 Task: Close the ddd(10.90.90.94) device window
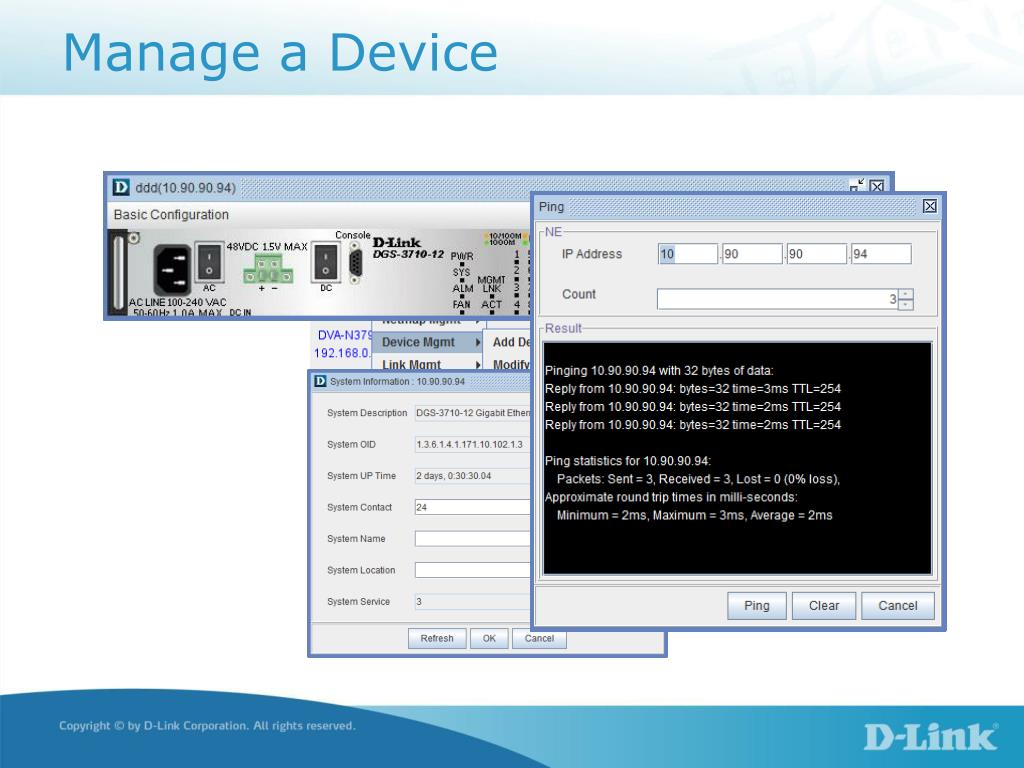pos(877,187)
